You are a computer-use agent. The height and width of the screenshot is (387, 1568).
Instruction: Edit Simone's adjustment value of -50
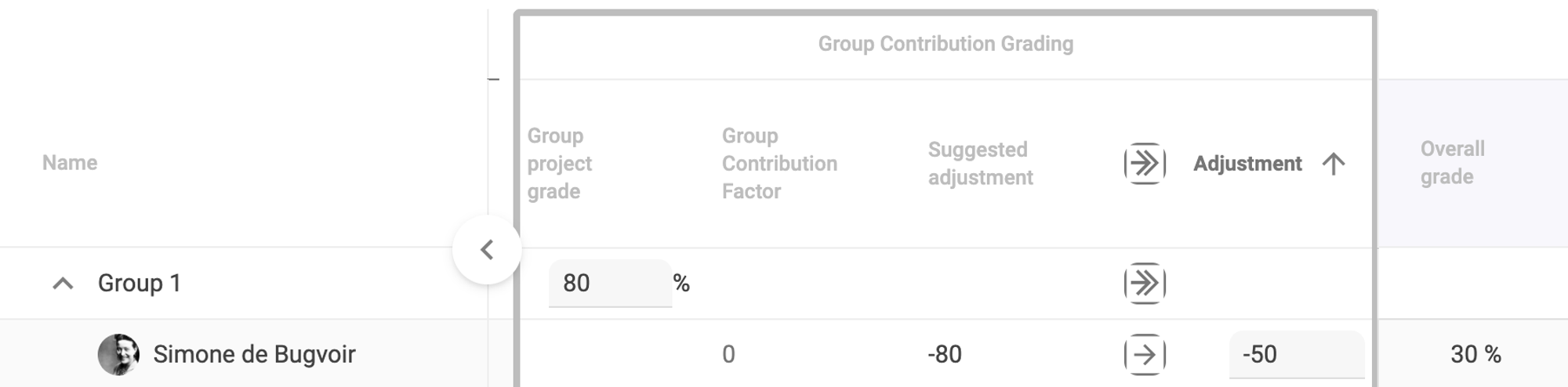(1295, 354)
